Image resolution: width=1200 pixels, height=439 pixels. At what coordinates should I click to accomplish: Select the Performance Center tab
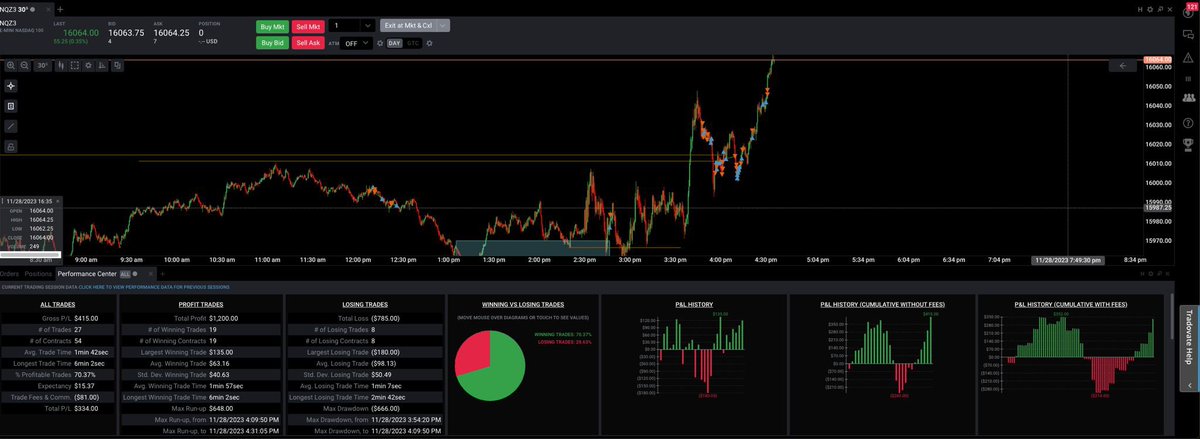[x=87, y=274]
